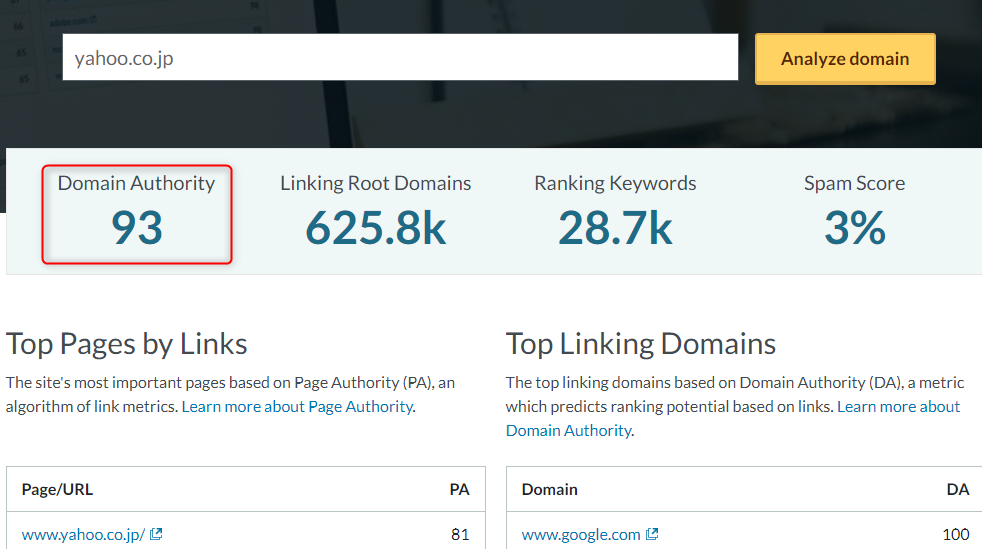Click the Linking Root Domains label
The height and width of the screenshot is (549, 982).
pyautogui.click(x=375, y=183)
